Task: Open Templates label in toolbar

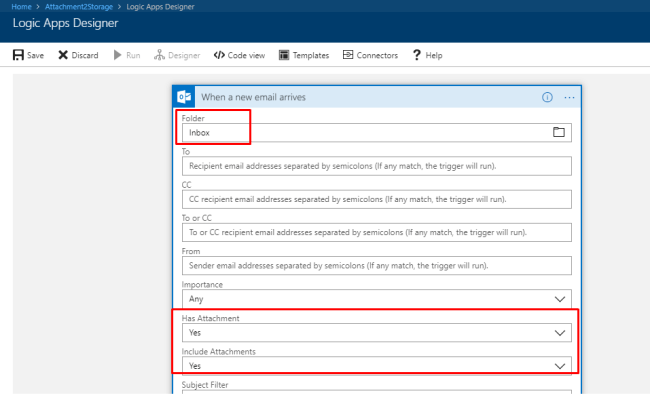Action: (x=311, y=56)
